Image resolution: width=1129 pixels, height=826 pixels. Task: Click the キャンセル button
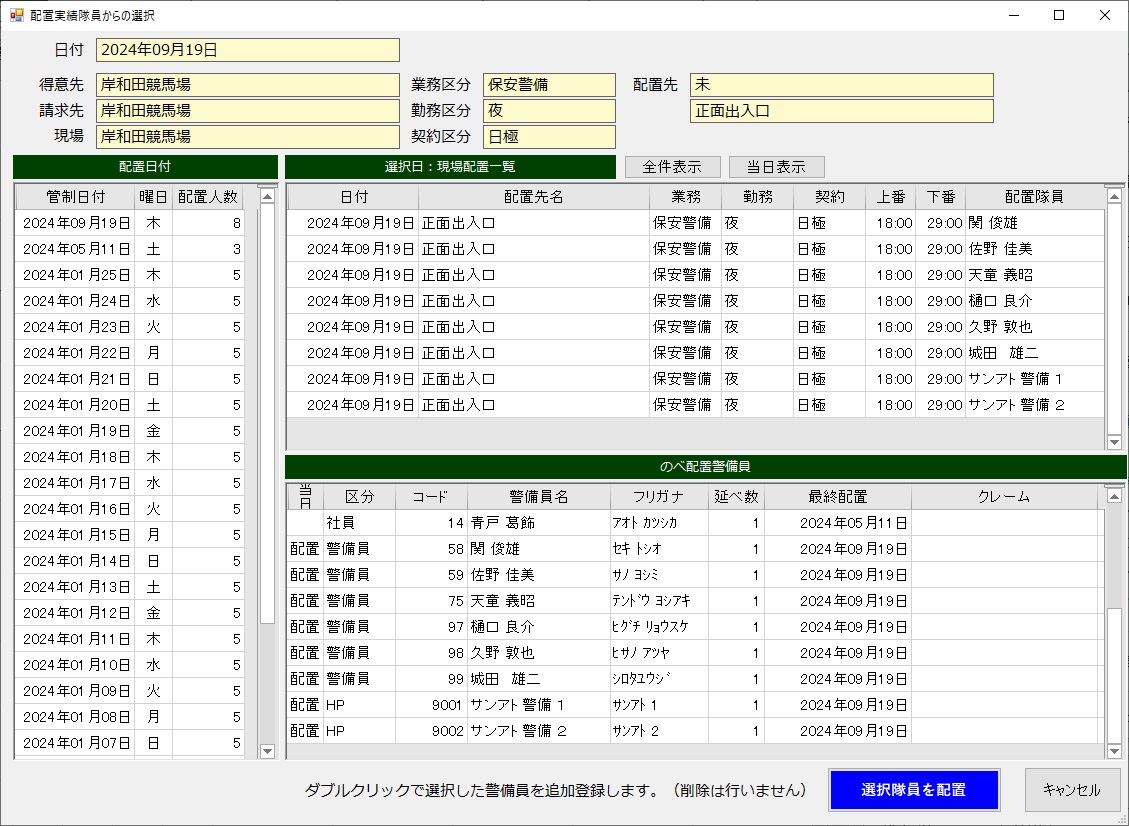point(1071,790)
